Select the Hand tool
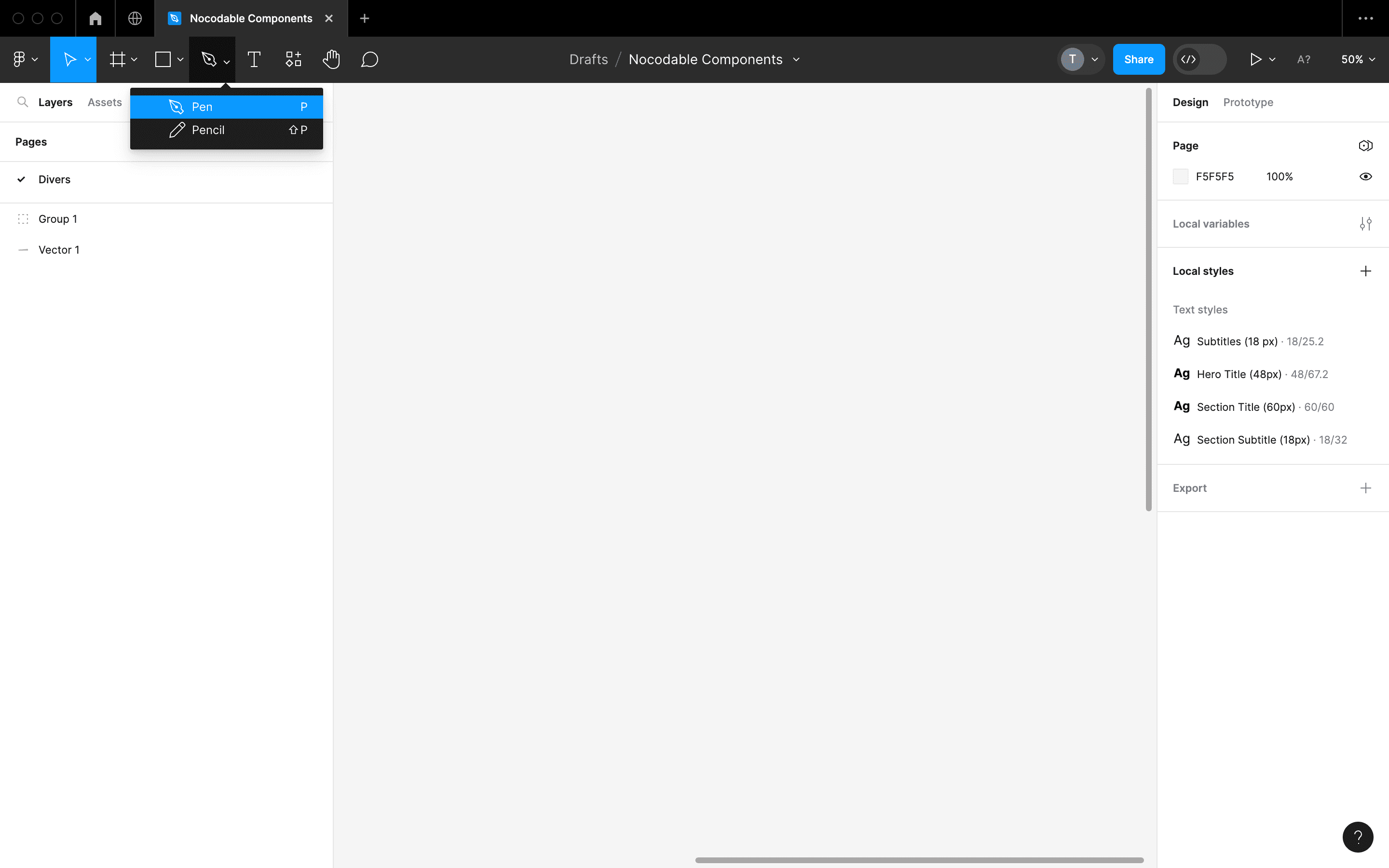The width and height of the screenshot is (1389, 868). (x=331, y=59)
